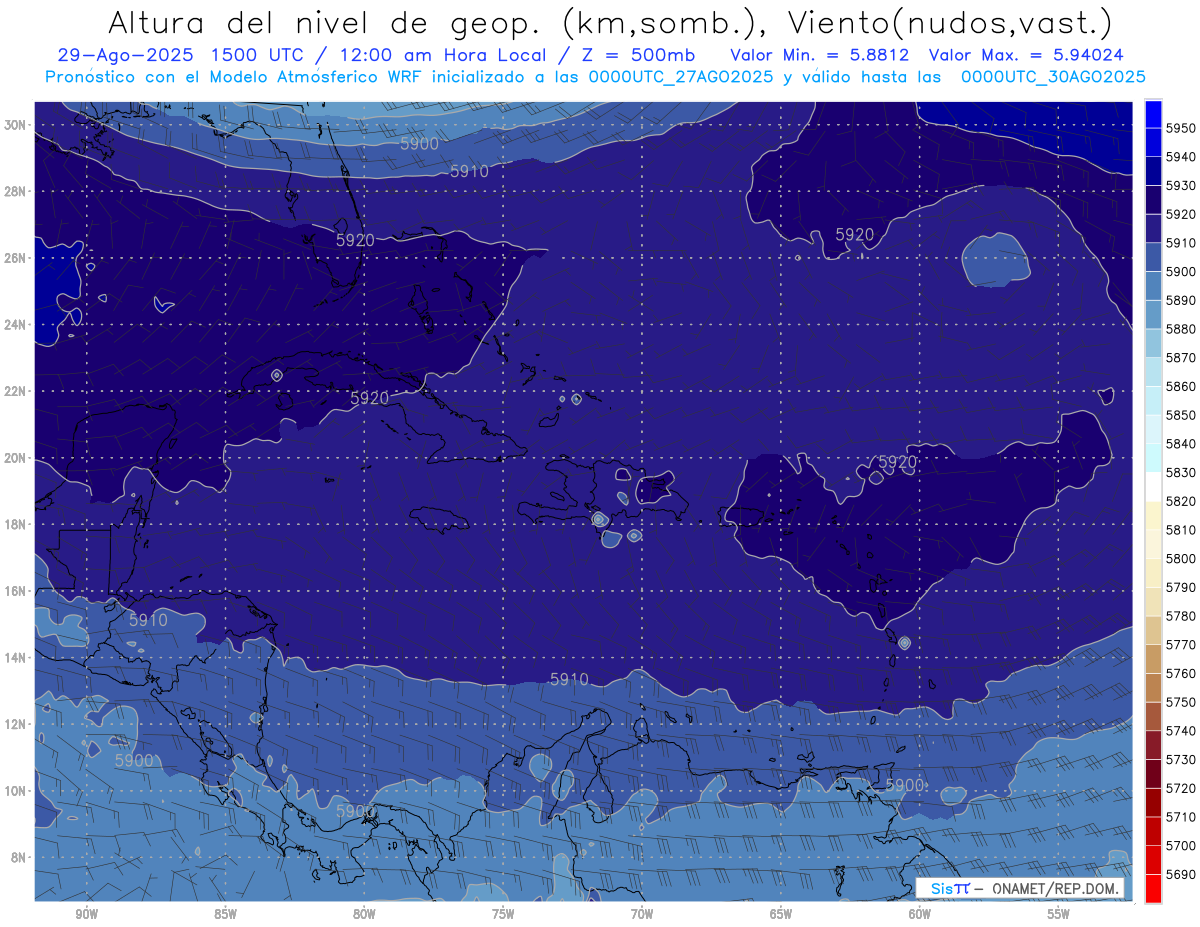
Task: Click the "ONAMET/REP.DOM." credit label
Action: [1055, 889]
